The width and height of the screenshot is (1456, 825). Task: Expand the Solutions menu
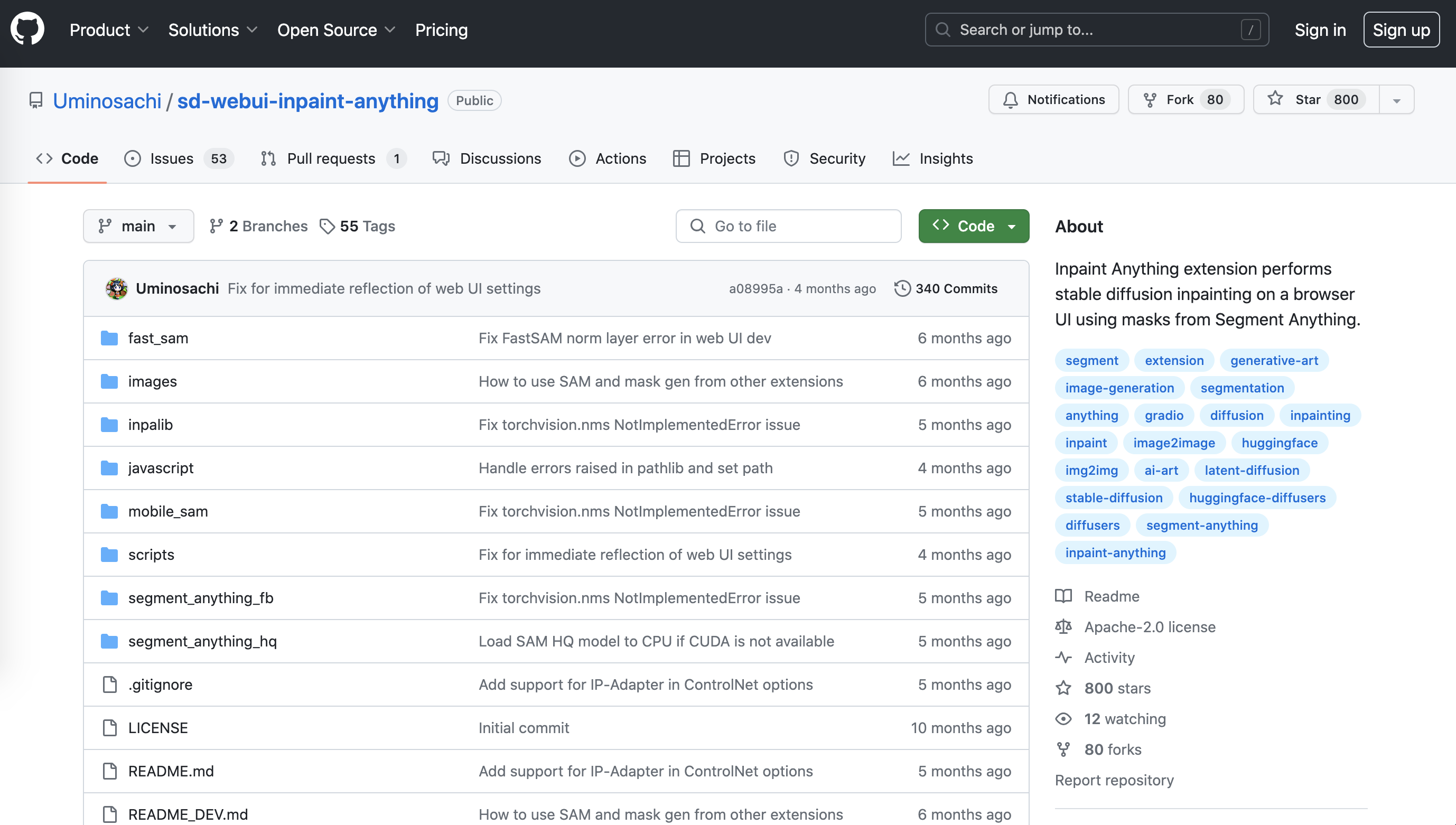click(212, 30)
